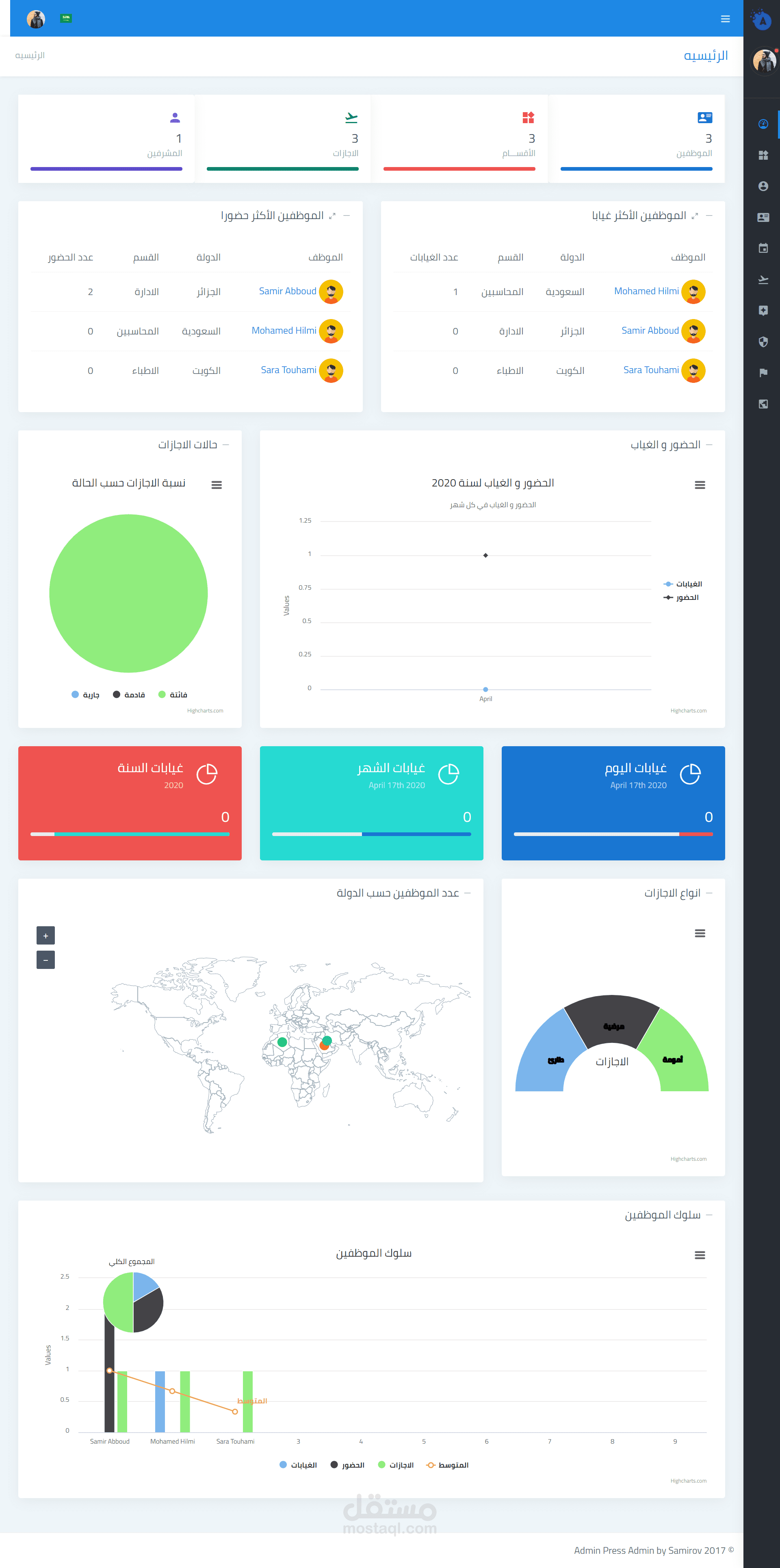
Task: Click the shield security sidebar icon
Action: tap(763, 341)
